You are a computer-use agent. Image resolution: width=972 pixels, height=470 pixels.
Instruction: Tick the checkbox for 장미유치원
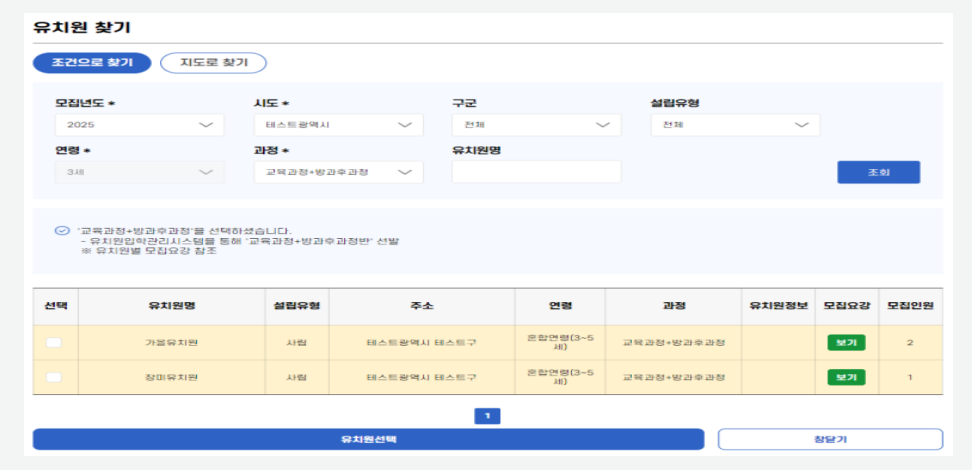[55, 377]
